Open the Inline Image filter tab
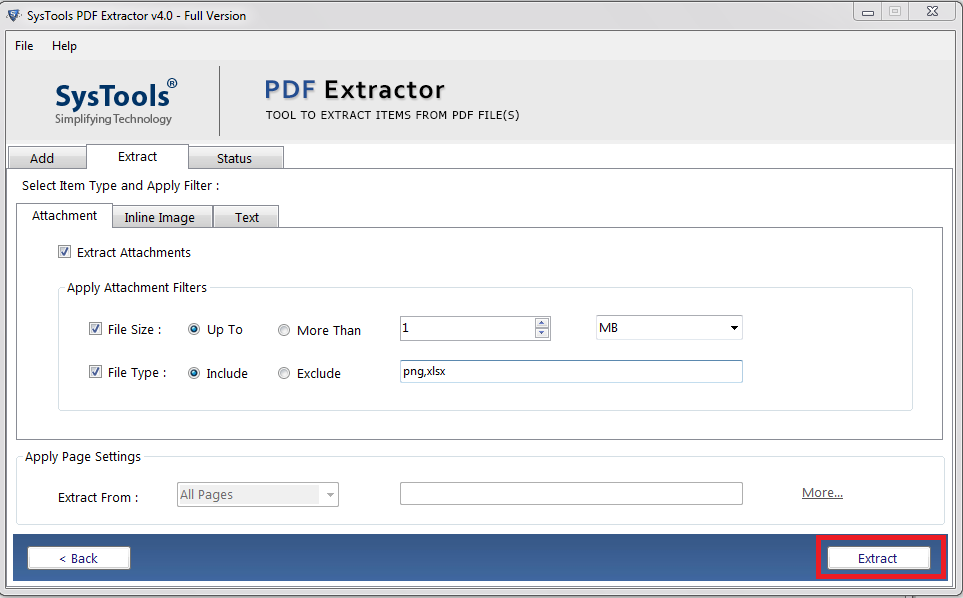963x598 pixels. [x=162, y=216]
